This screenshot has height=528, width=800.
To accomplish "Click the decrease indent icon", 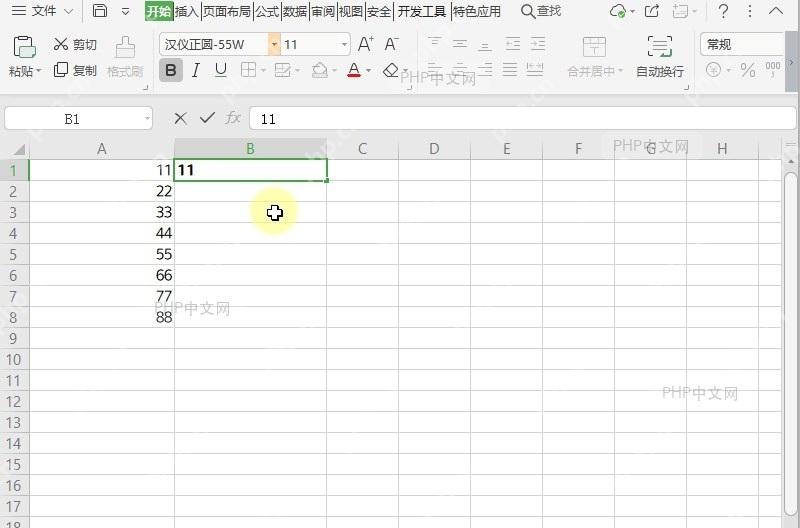I will [513, 44].
